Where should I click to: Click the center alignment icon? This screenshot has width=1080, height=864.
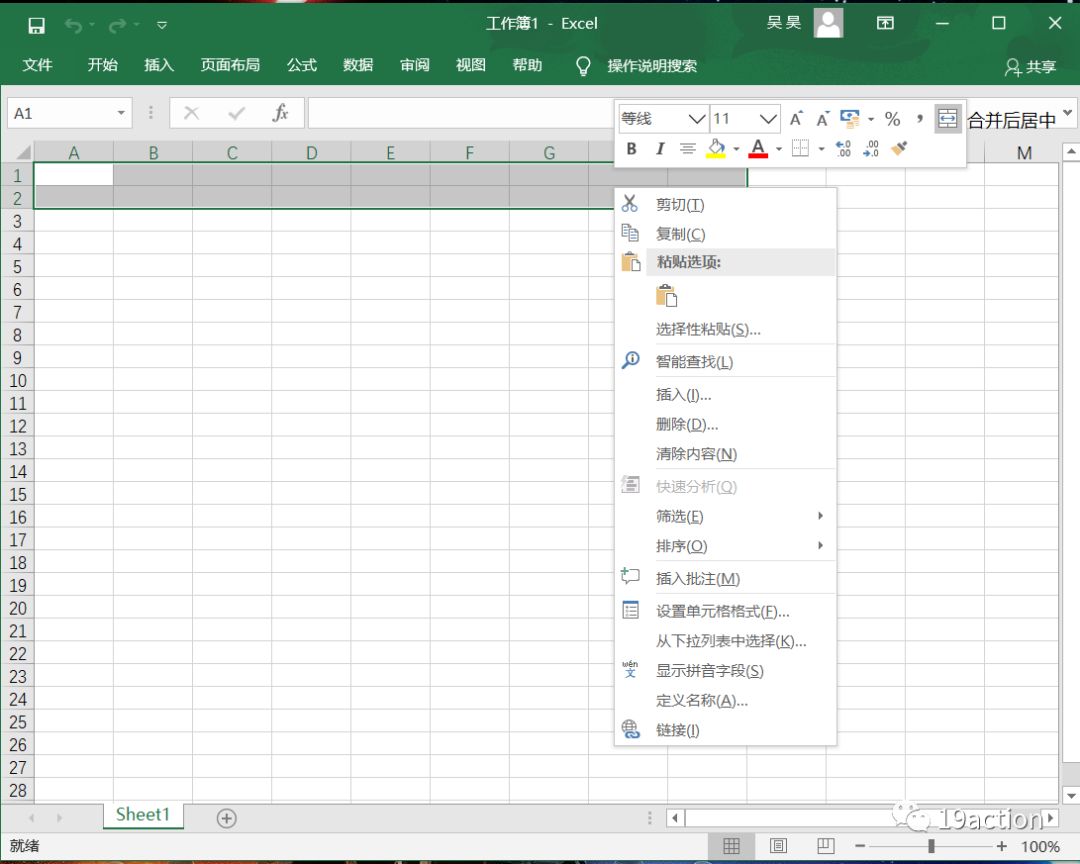coord(687,148)
